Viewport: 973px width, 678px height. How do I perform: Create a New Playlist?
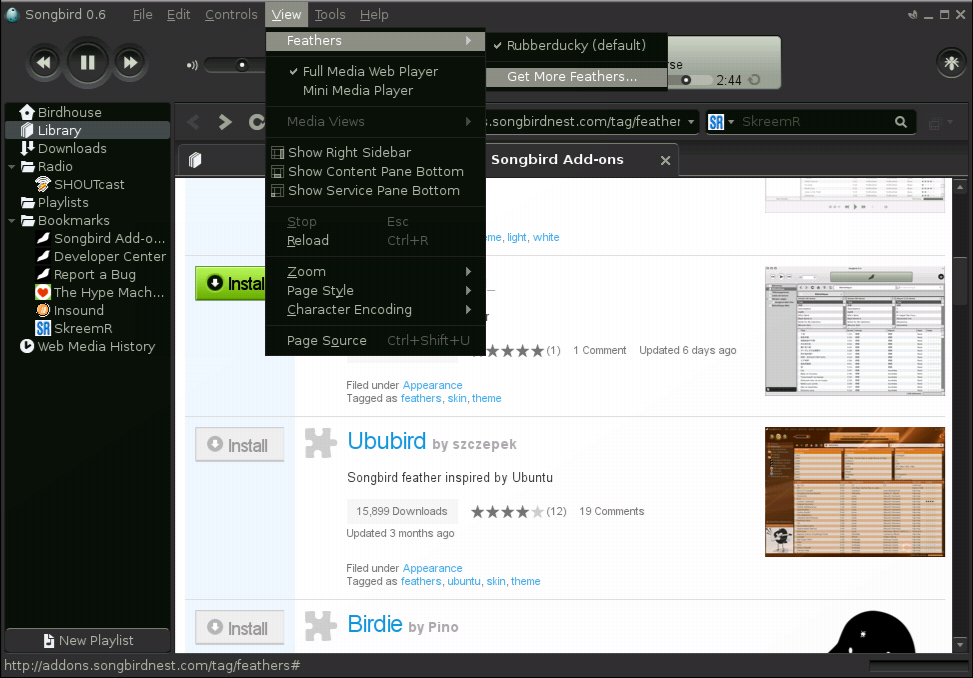click(87, 640)
